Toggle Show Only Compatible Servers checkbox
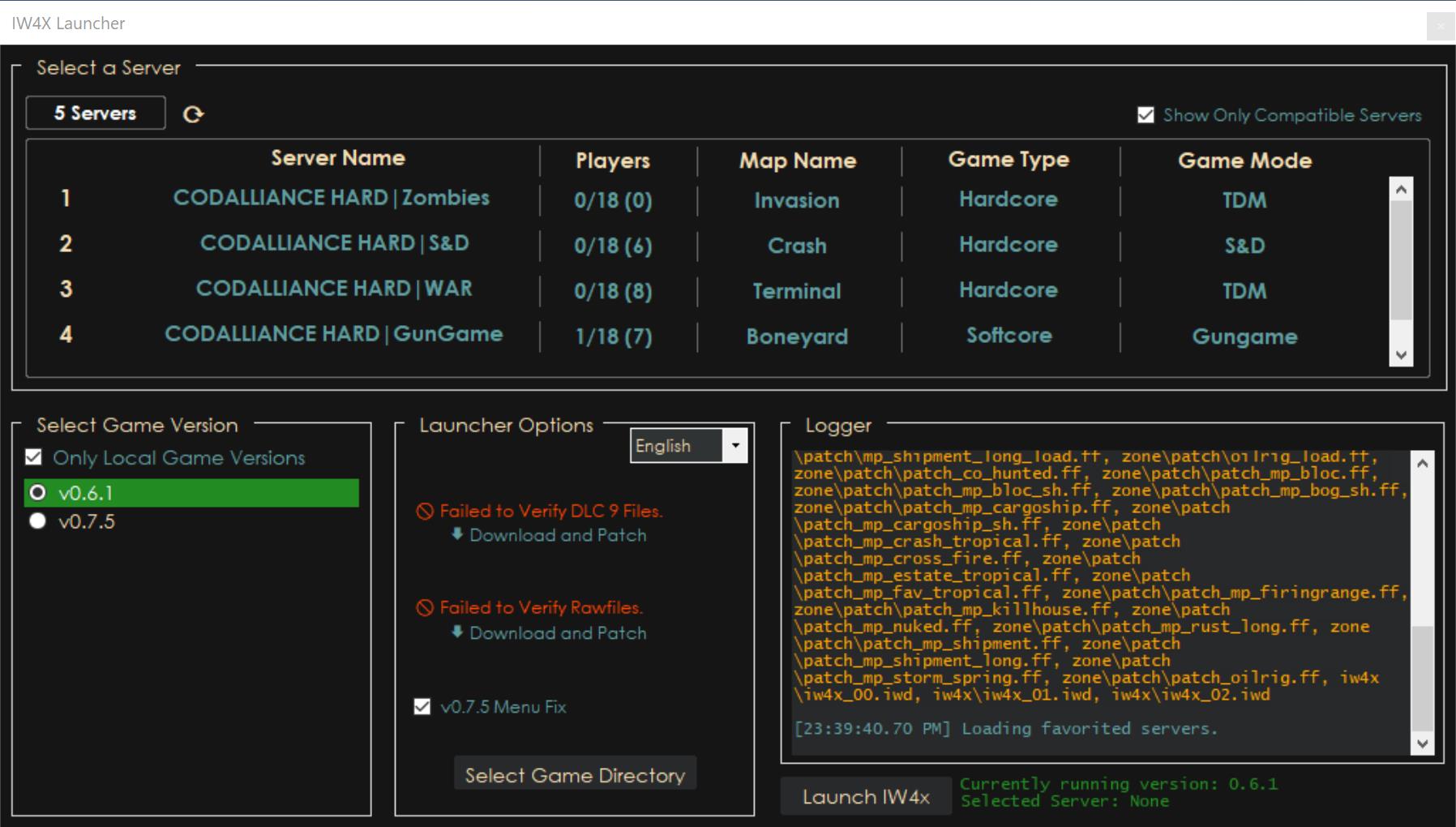This screenshot has height=827, width=1456. click(x=1146, y=115)
